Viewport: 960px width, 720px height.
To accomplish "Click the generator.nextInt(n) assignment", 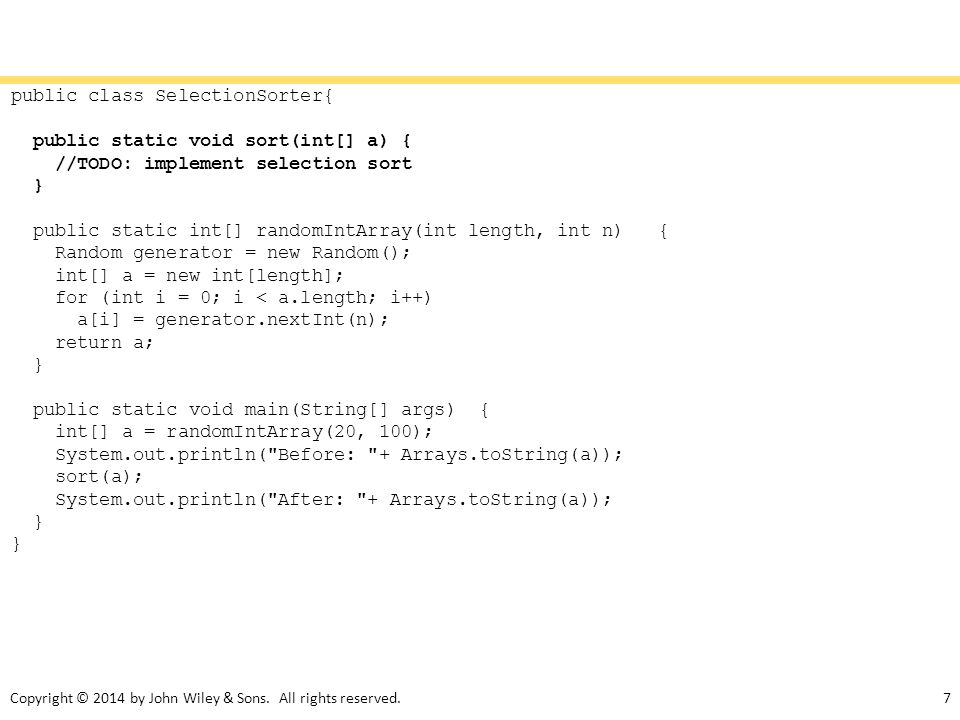I will click(233, 320).
